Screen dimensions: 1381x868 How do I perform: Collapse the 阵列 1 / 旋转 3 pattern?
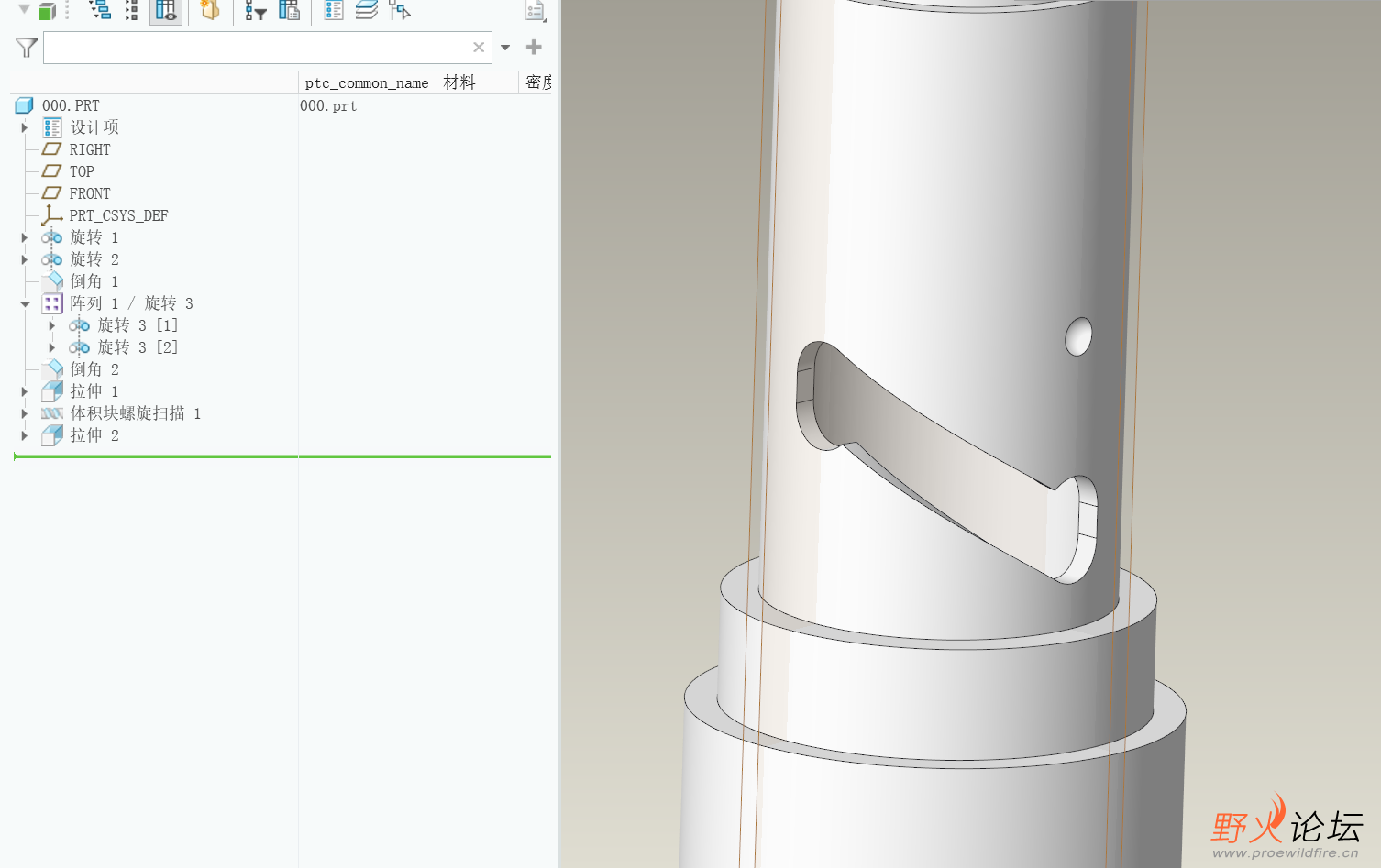point(25,303)
